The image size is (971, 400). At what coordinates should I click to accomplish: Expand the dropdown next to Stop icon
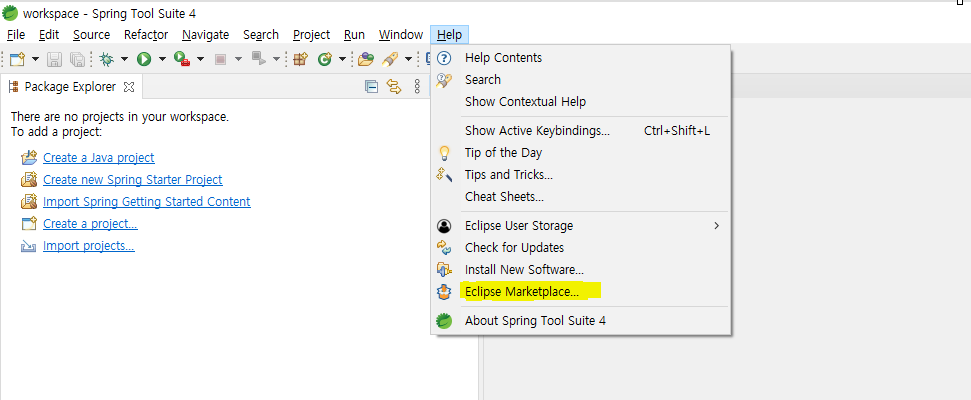[x=238, y=59]
